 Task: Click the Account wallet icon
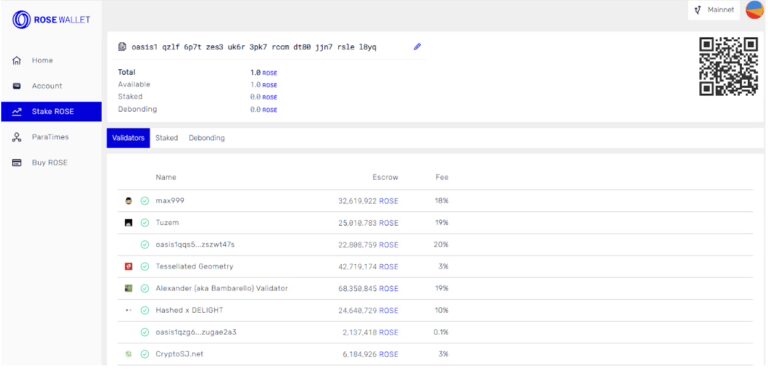(17, 86)
